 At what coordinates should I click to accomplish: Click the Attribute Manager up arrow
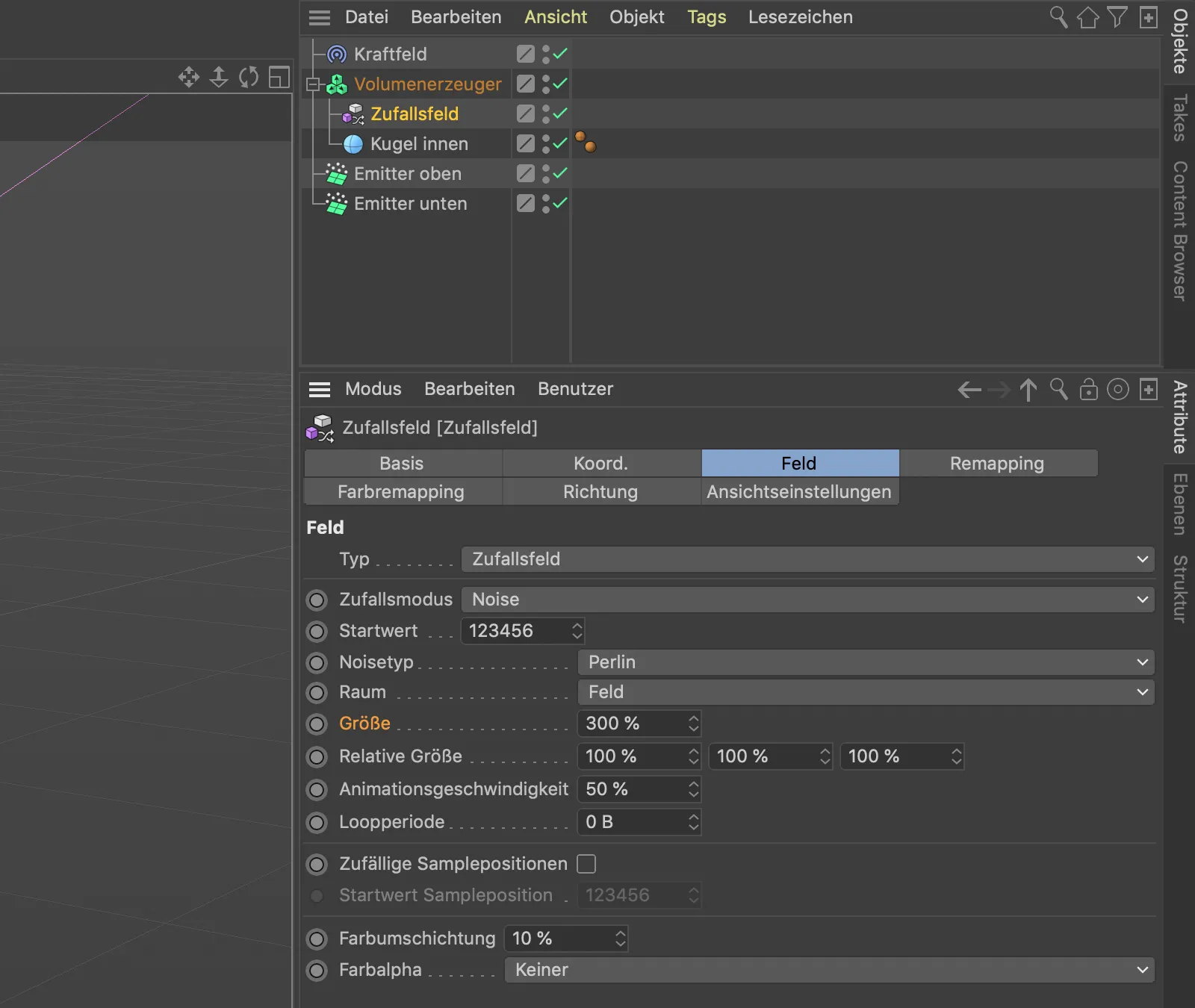click(1028, 390)
